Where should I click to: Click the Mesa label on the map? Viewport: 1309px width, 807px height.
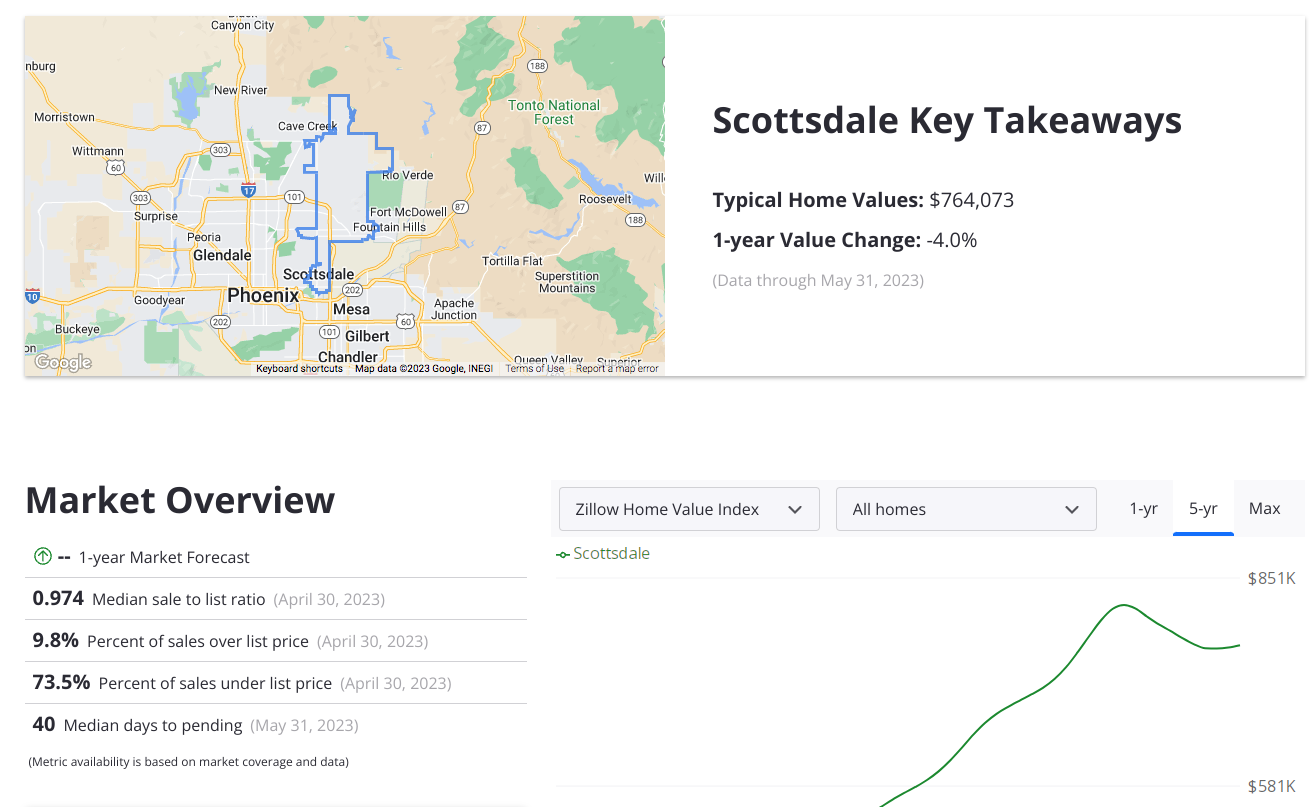pyautogui.click(x=351, y=309)
